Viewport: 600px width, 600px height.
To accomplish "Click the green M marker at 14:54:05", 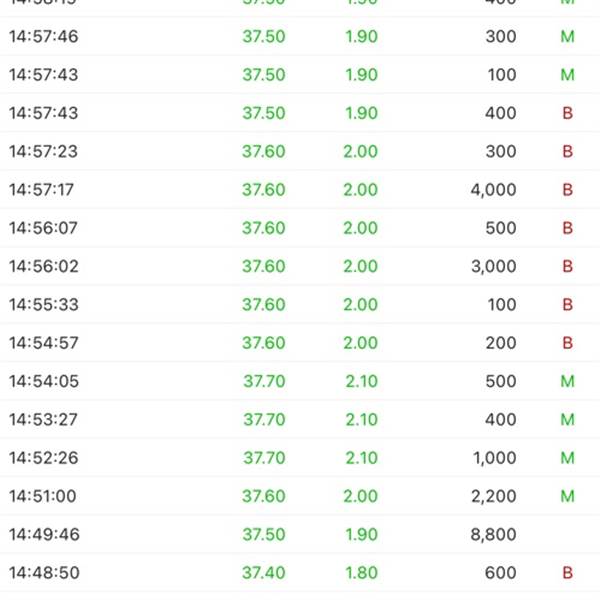I will (x=567, y=381).
